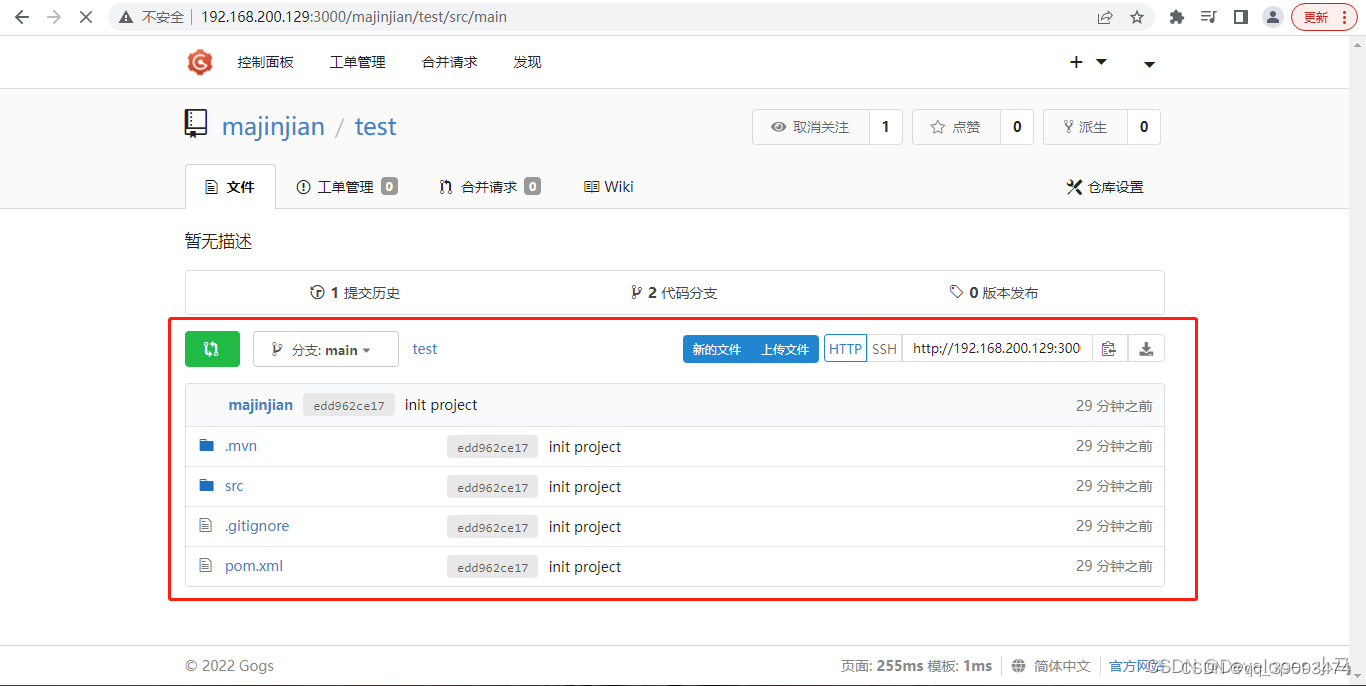The height and width of the screenshot is (686, 1366).
Task: Open 控制面板 in the top navigation
Action: (265, 62)
